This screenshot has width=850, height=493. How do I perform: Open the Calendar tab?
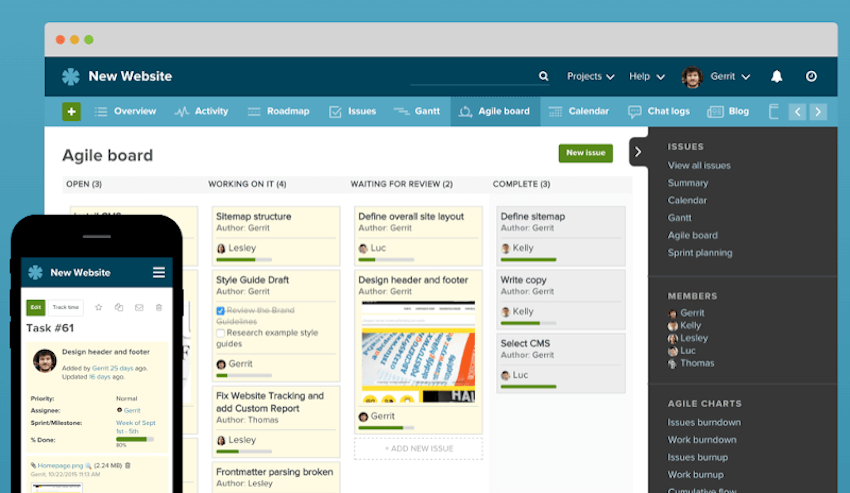(x=578, y=111)
